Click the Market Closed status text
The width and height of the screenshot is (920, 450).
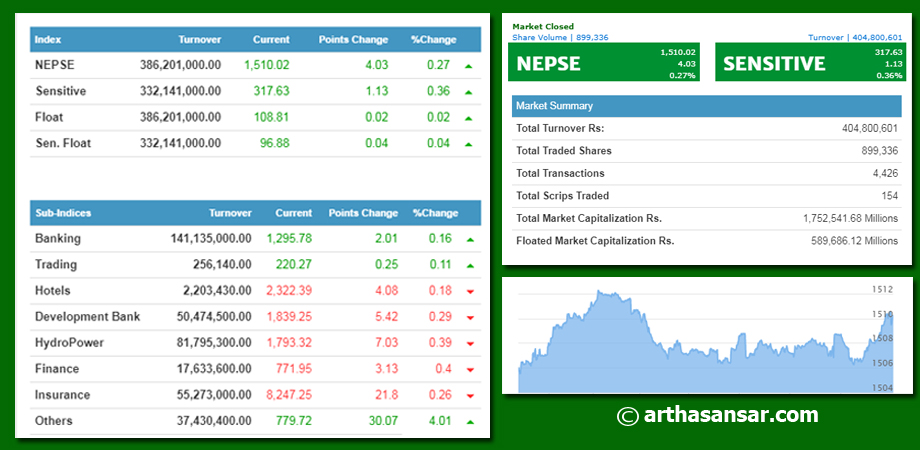[543, 26]
